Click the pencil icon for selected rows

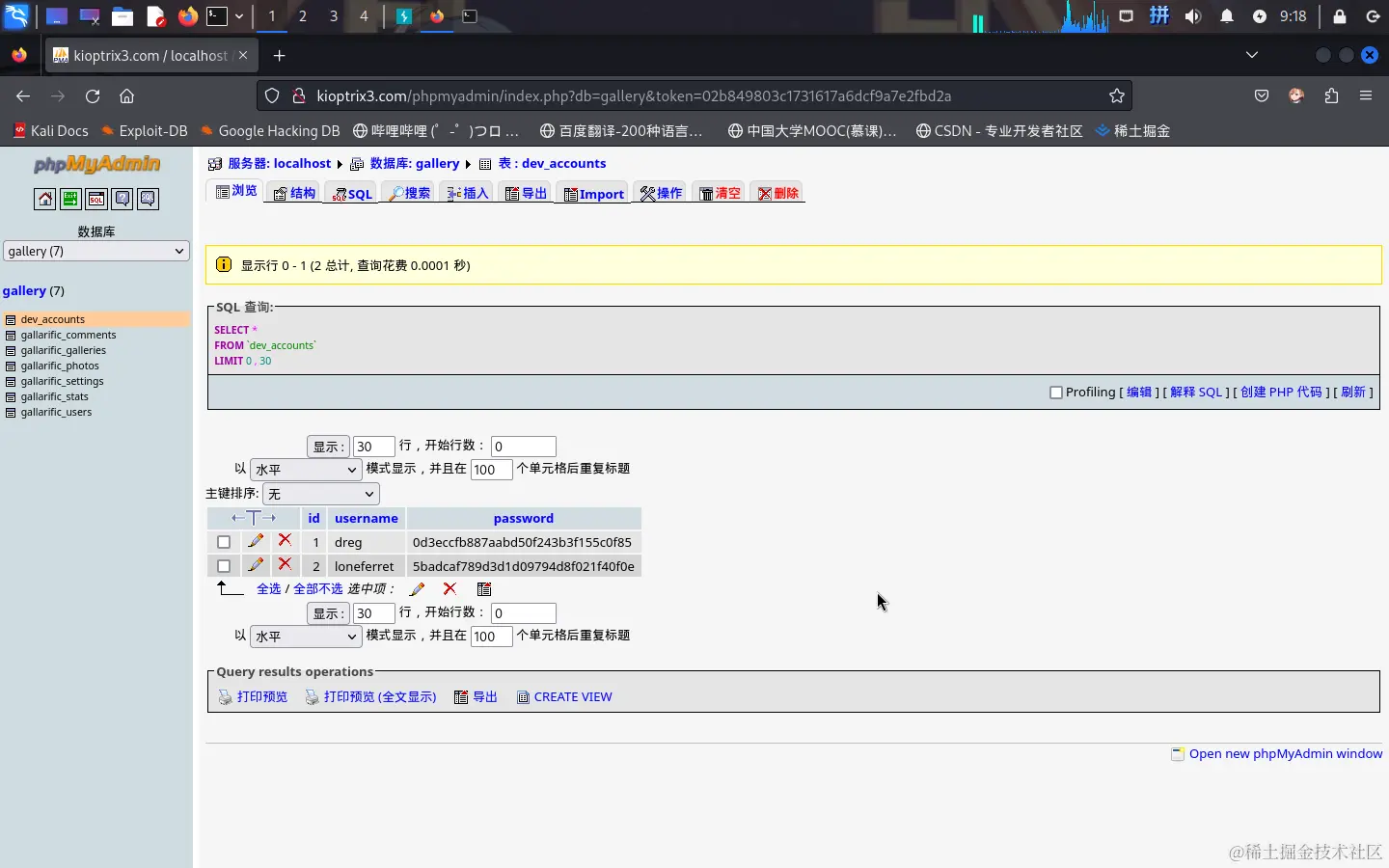[418, 588]
